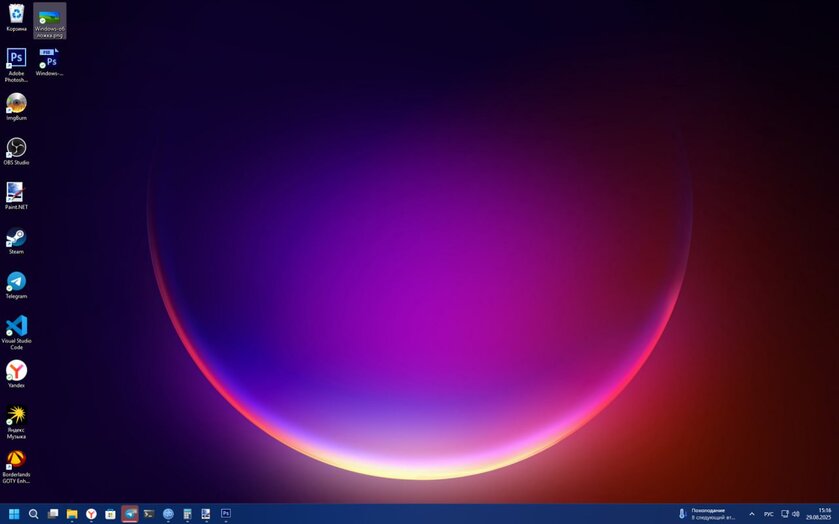The width and height of the screenshot is (839, 524).
Task: Open the Windows Start menu
Action: 14,514
